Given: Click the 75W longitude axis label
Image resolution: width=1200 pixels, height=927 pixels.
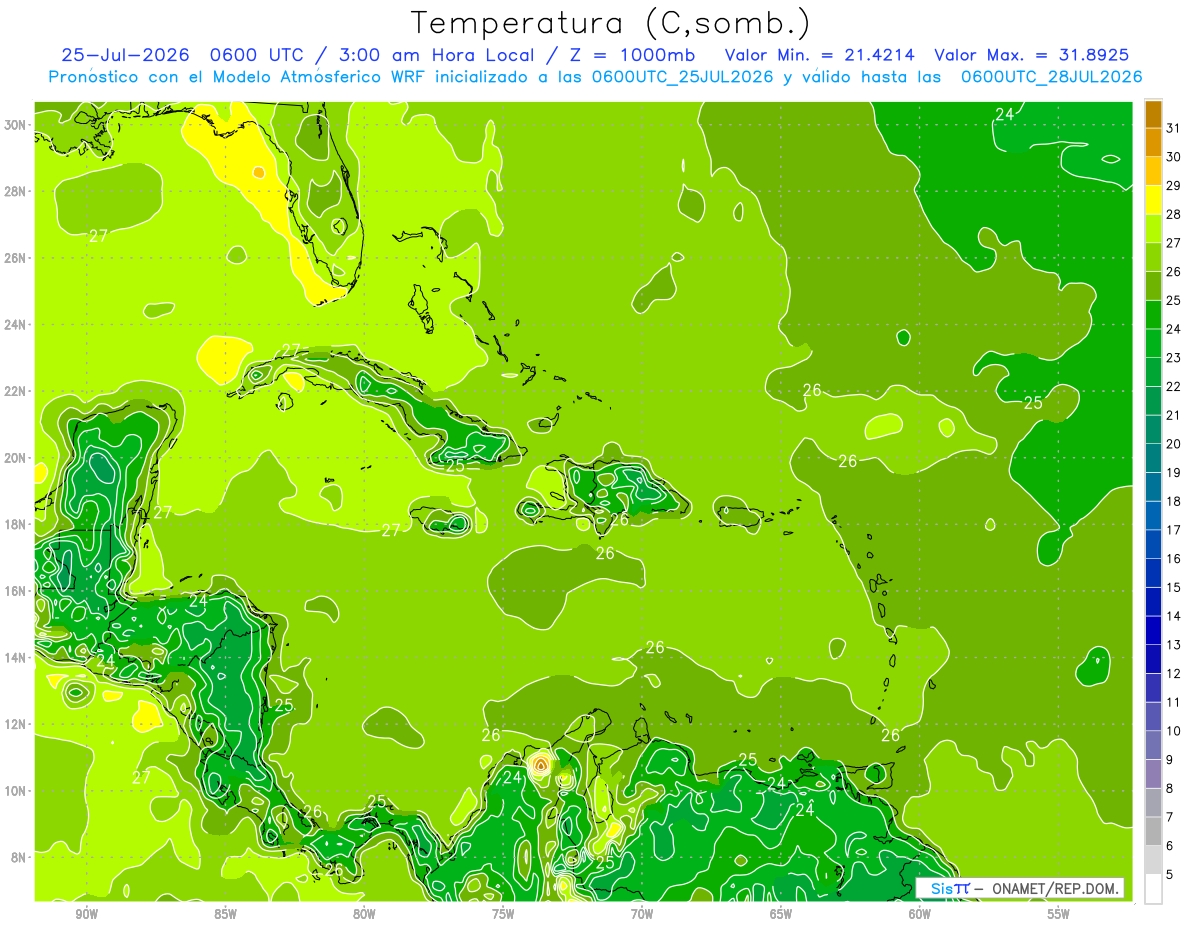Looking at the screenshot, I should pos(503,914).
